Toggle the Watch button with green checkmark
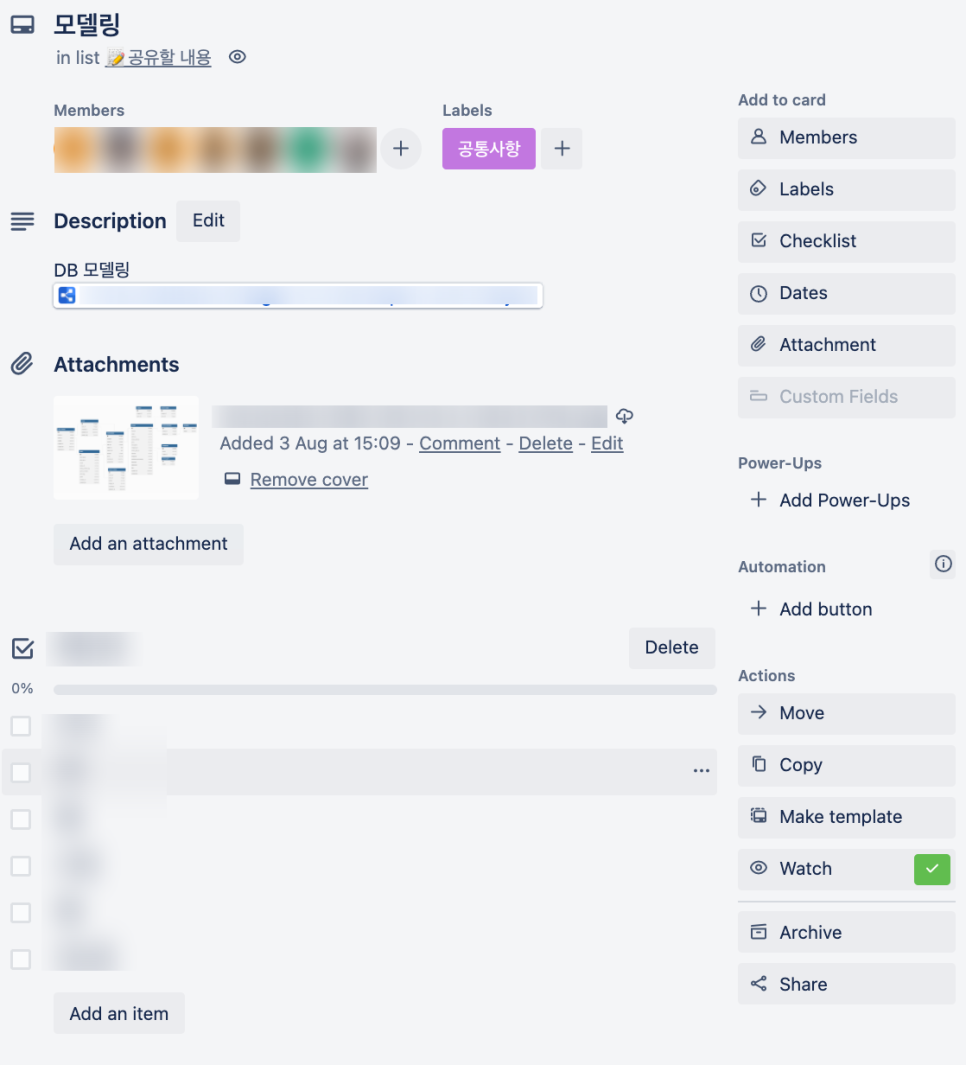Screen dimensions: 966x1065 [x=846, y=869]
